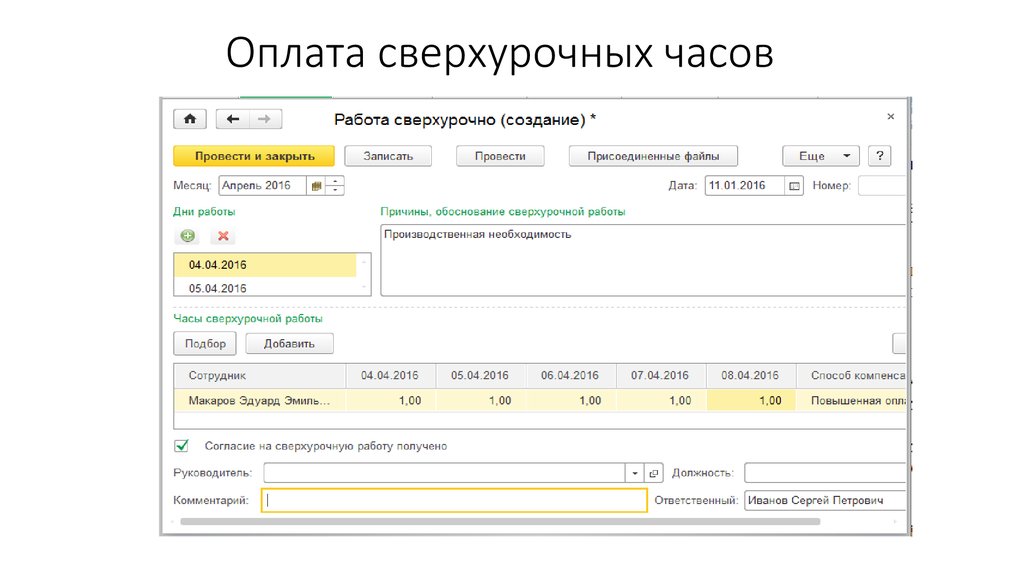The height and width of the screenshot is (574, 1024).
Task: Open the Руководитель field lookup icon
Action: coord(654,473)
